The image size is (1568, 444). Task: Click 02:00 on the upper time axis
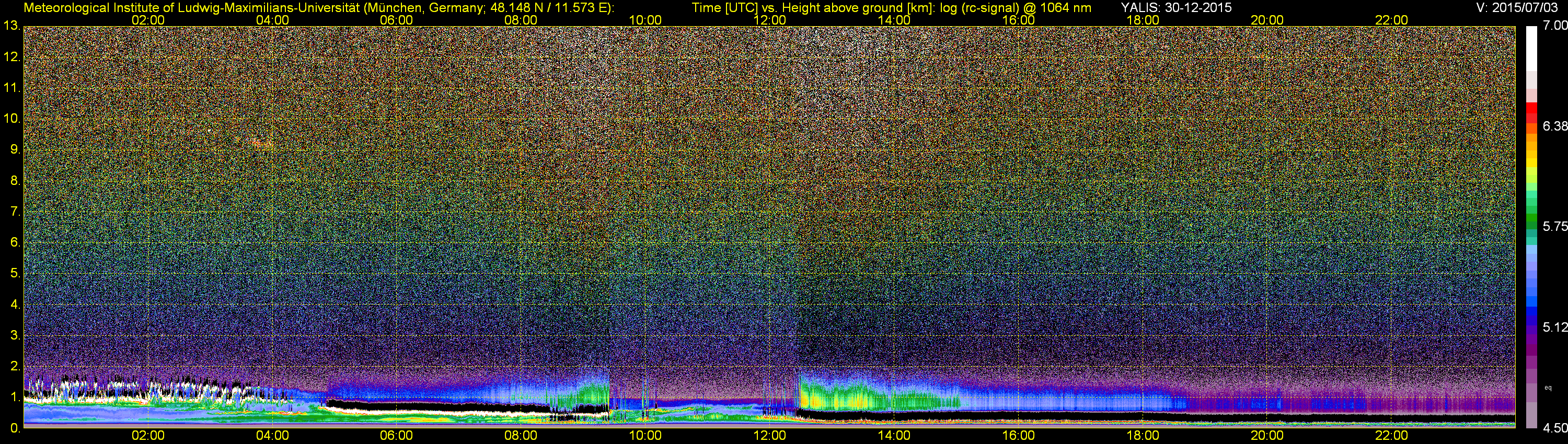(x=148, y=20)
